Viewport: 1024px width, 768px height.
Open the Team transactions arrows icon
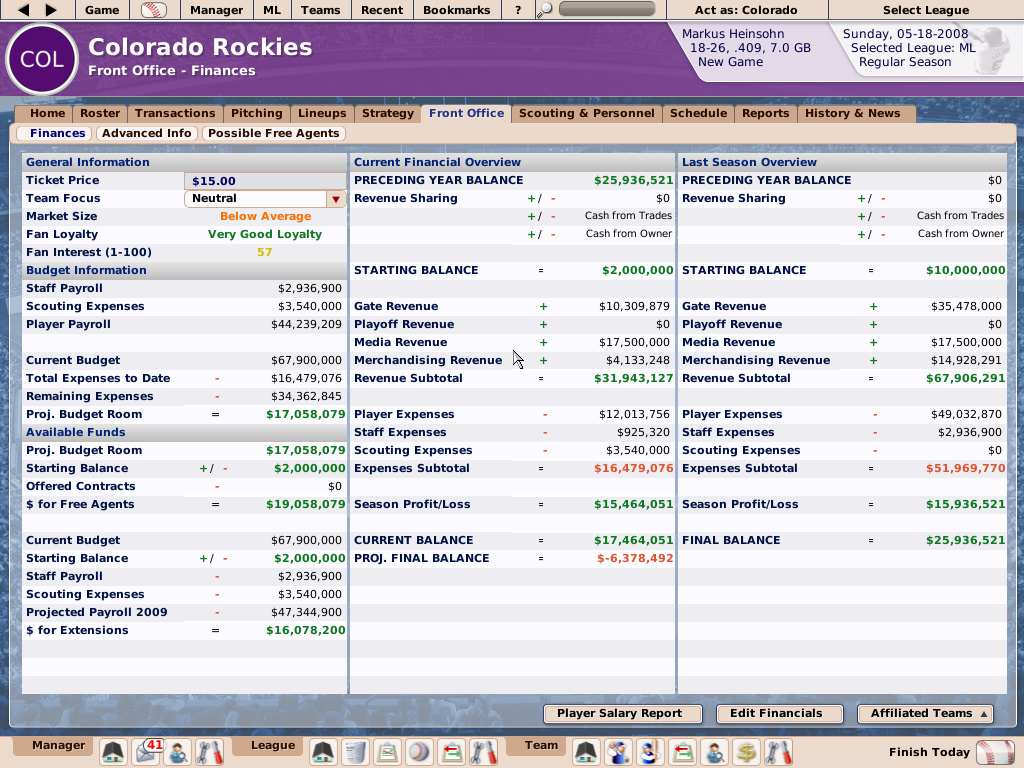[x=683, y=752]
